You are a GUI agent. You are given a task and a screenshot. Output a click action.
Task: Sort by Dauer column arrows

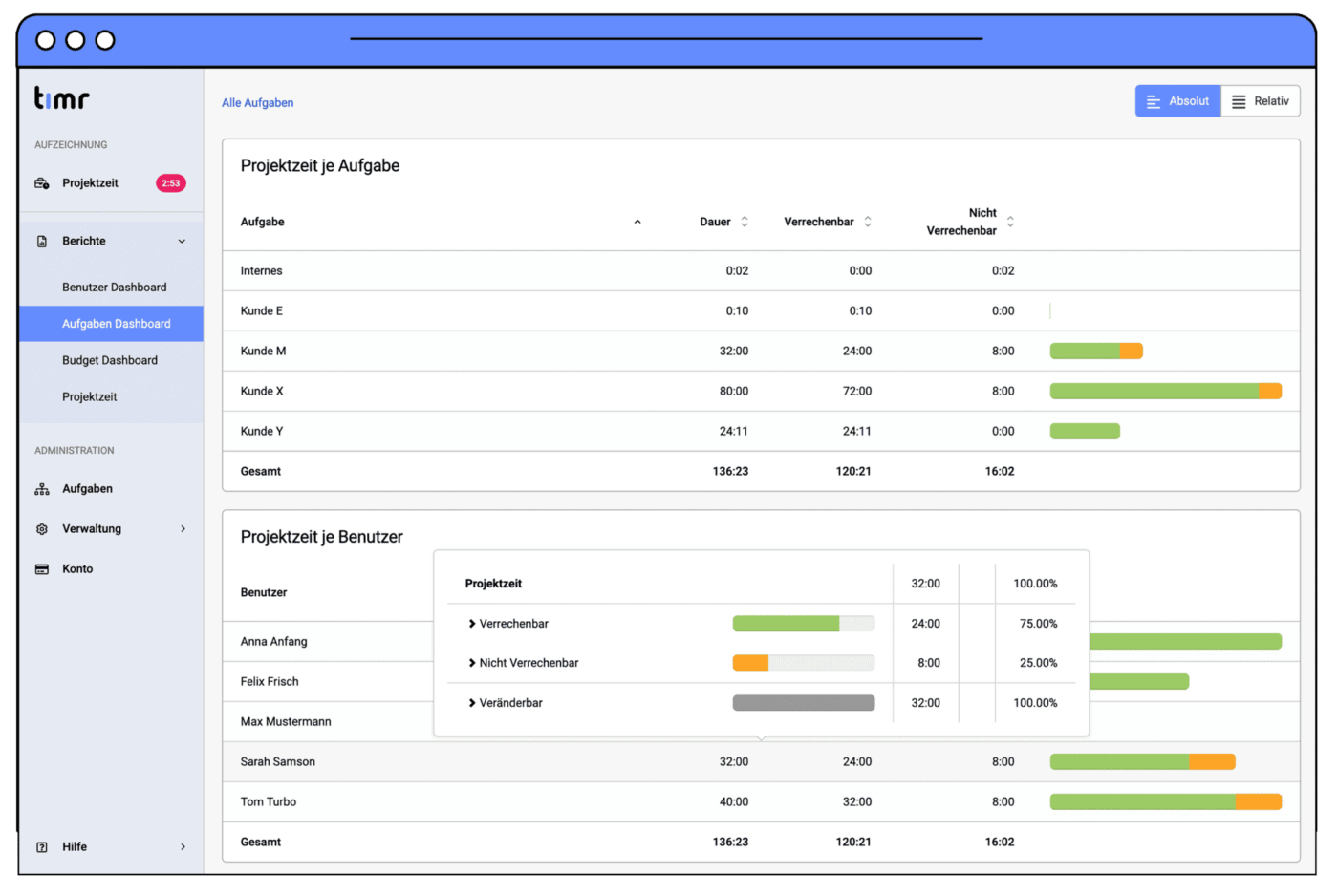pyautogui.click(x=745, y=222)
